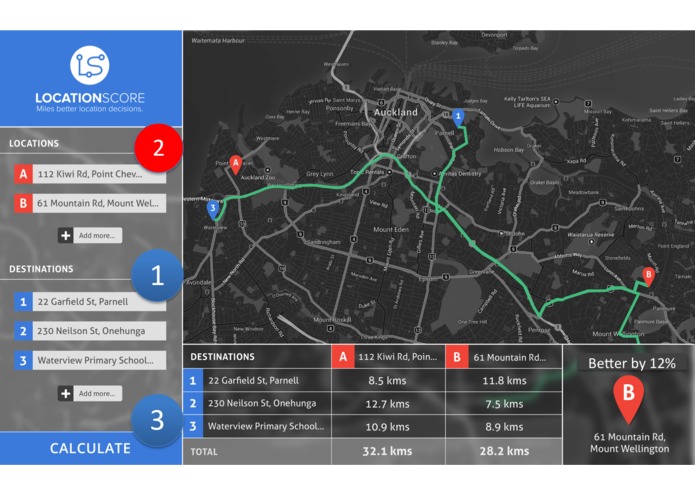The image size is (695, 494).
Task: Click the Miles better location decisions tagline
Action: [90, 109]
